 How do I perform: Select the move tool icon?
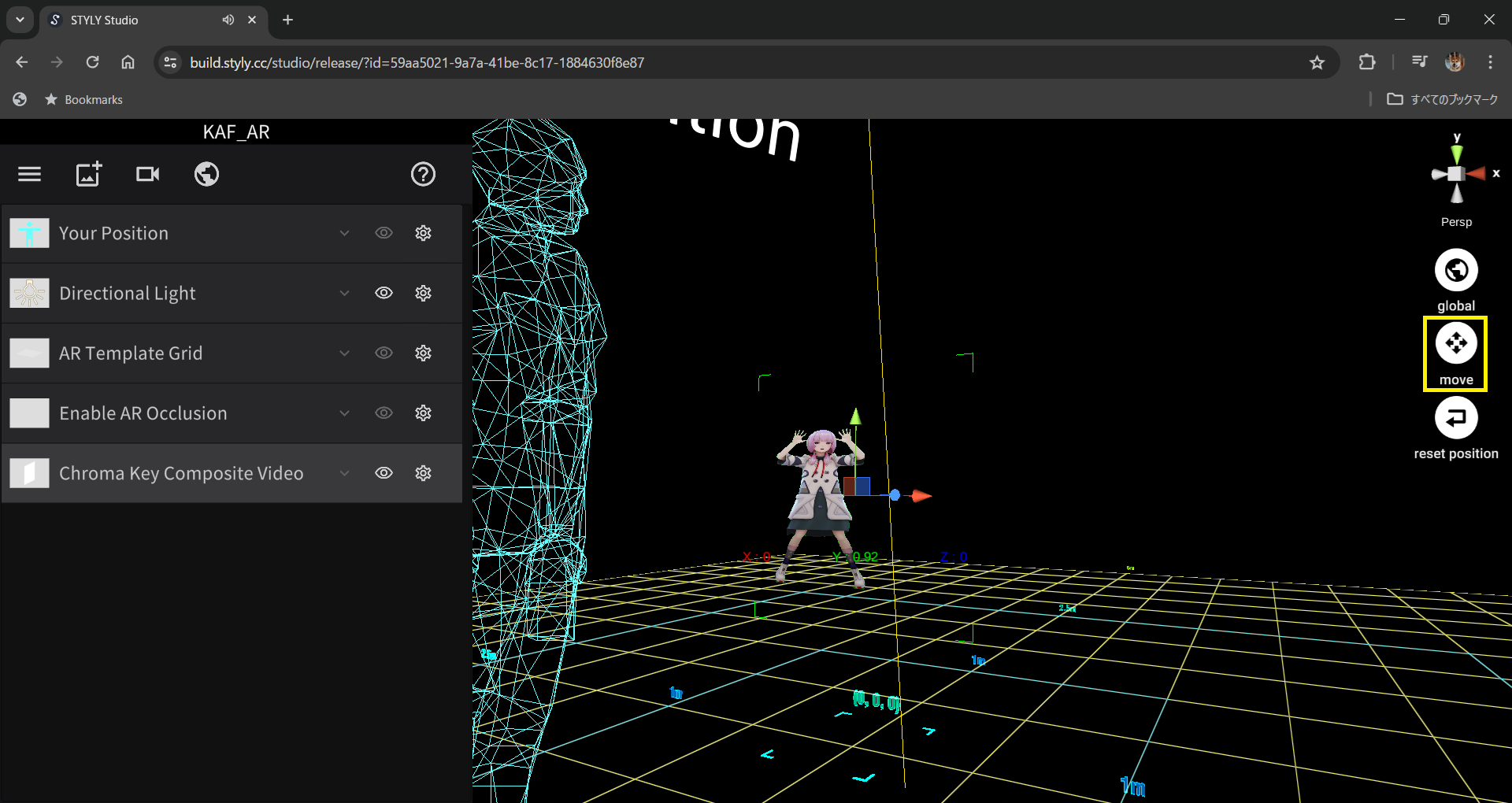coord(1456,343)
